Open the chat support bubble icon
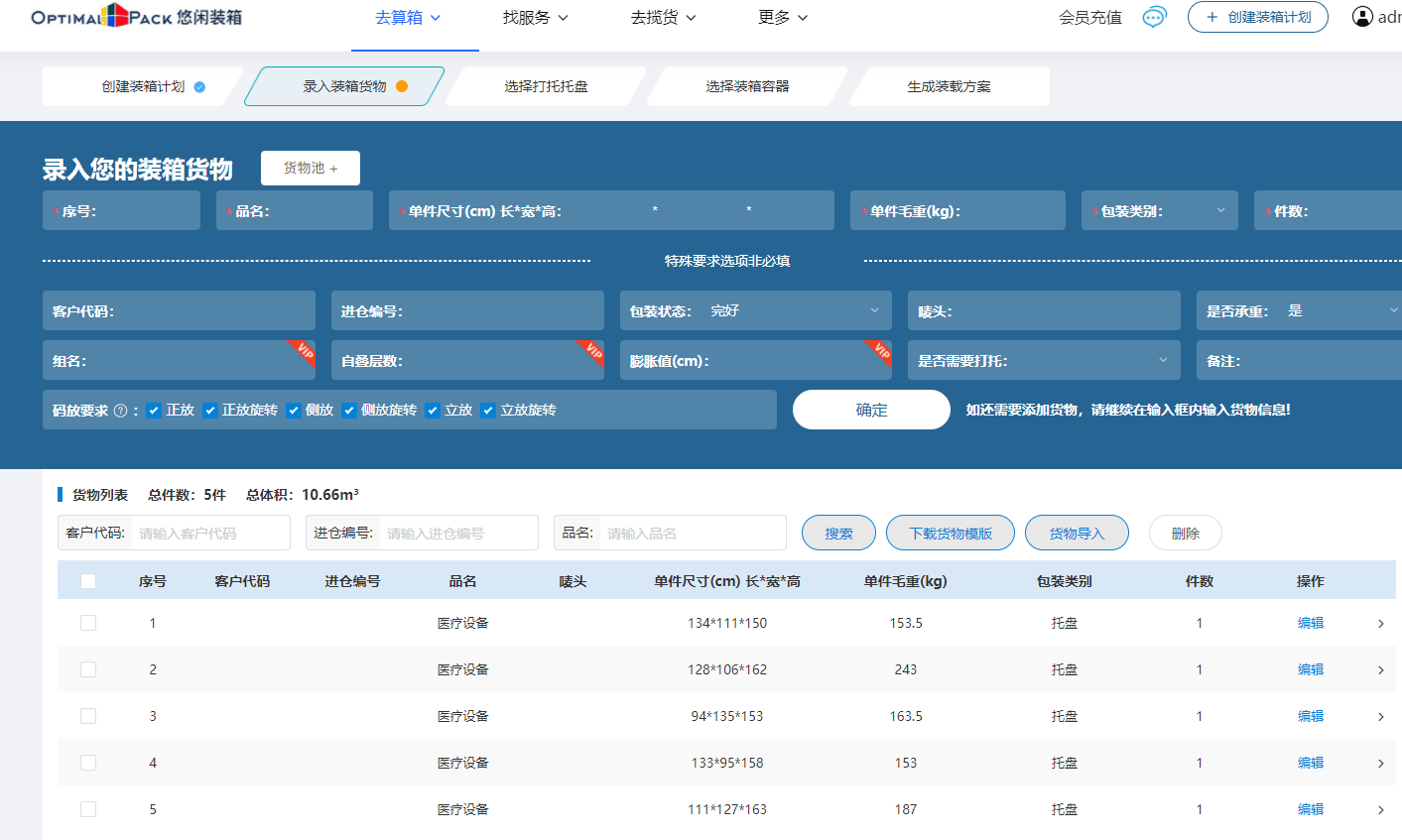Viewport: 1402px width, 840px height. click(x=1154, y=17)
